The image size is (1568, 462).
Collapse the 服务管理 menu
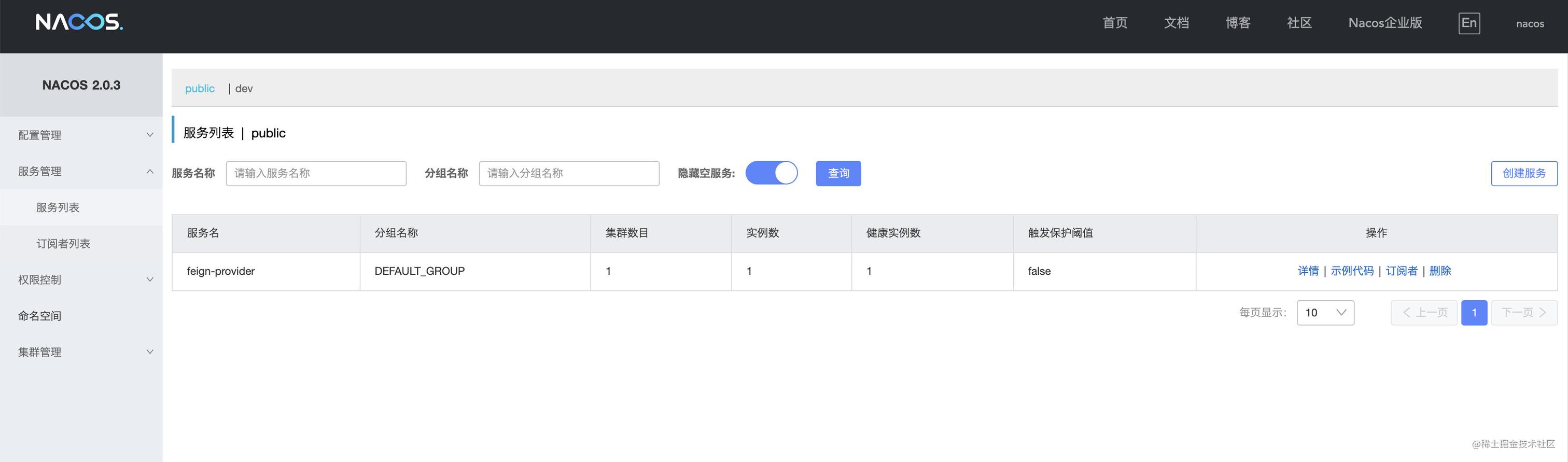click(x=81, y=171)
